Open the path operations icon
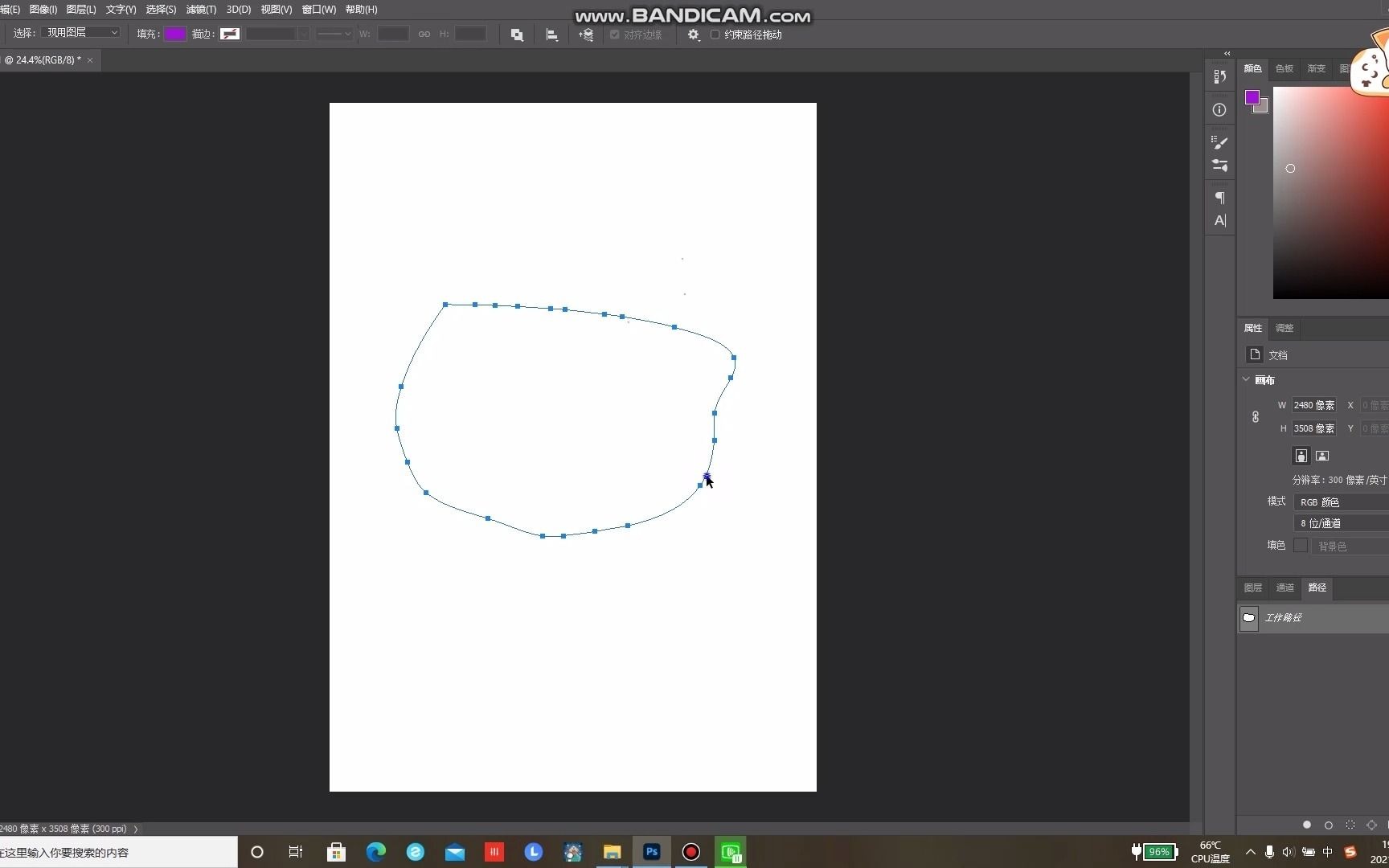Image resolution: width=1389 pixels, height=868 pixels. click(517, 34)
